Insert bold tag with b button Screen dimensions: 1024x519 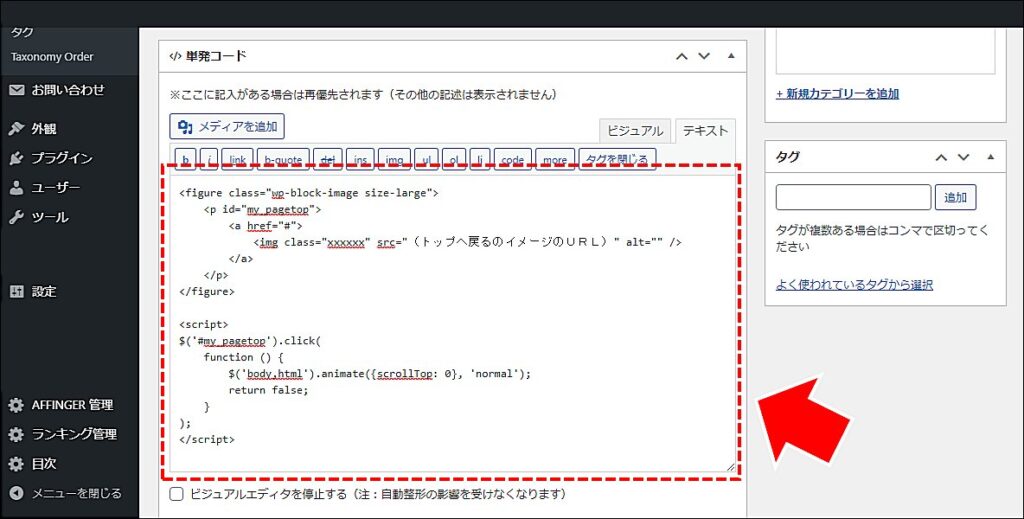(185, 159)
